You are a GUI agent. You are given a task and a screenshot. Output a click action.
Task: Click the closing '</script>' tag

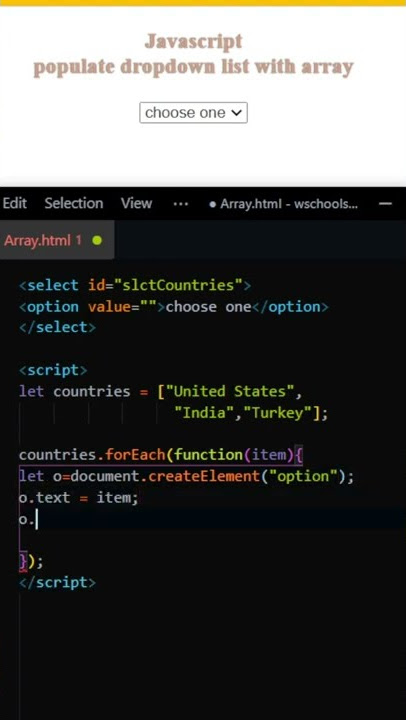point(57,583)
